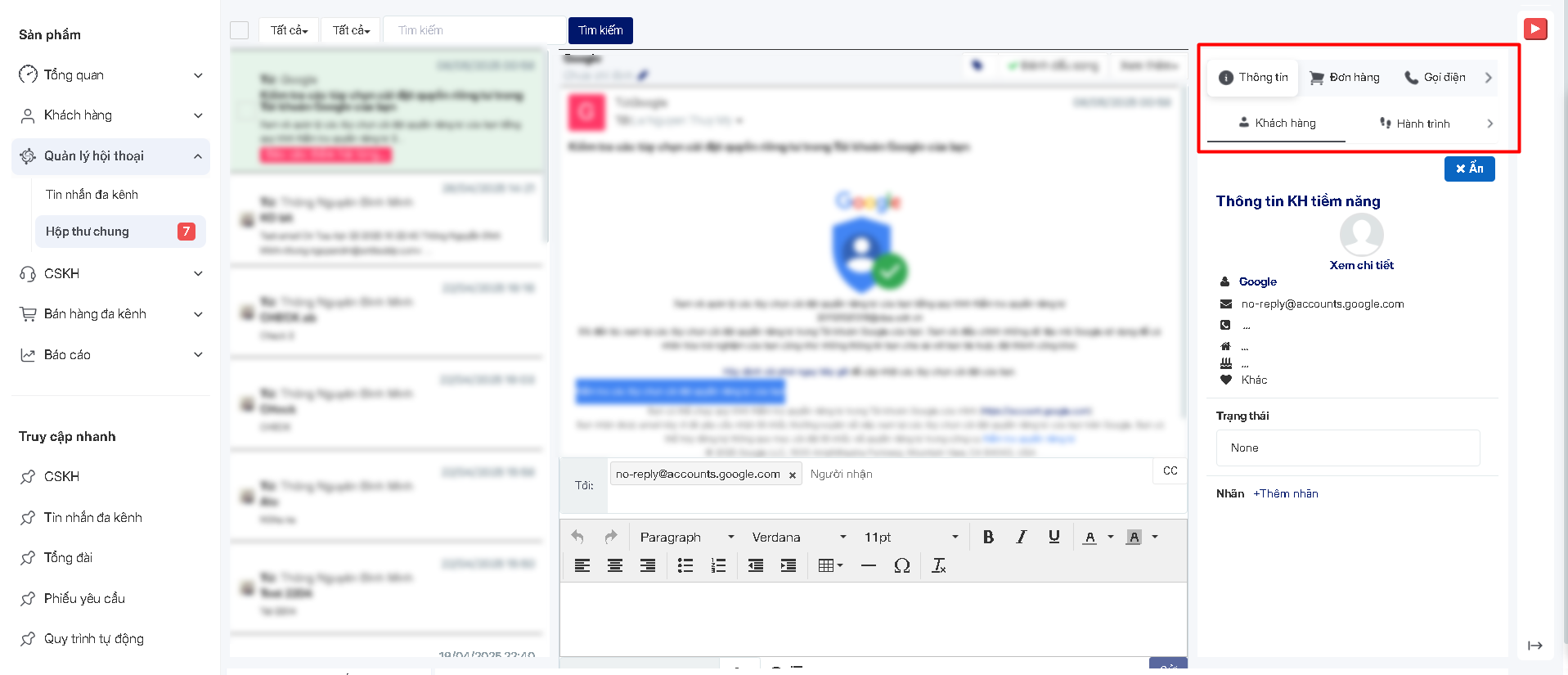
Task: Click the undo arrow in editor toolbar
Action: pos(577,537)
